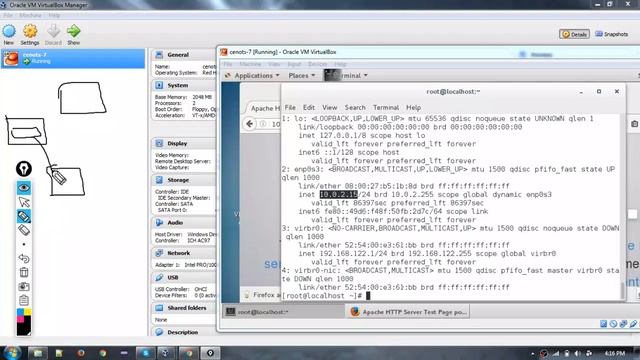Click the clipboard icon in annotation toolbar
Viewport: 640px width, 360px height.
coord(24,300)
